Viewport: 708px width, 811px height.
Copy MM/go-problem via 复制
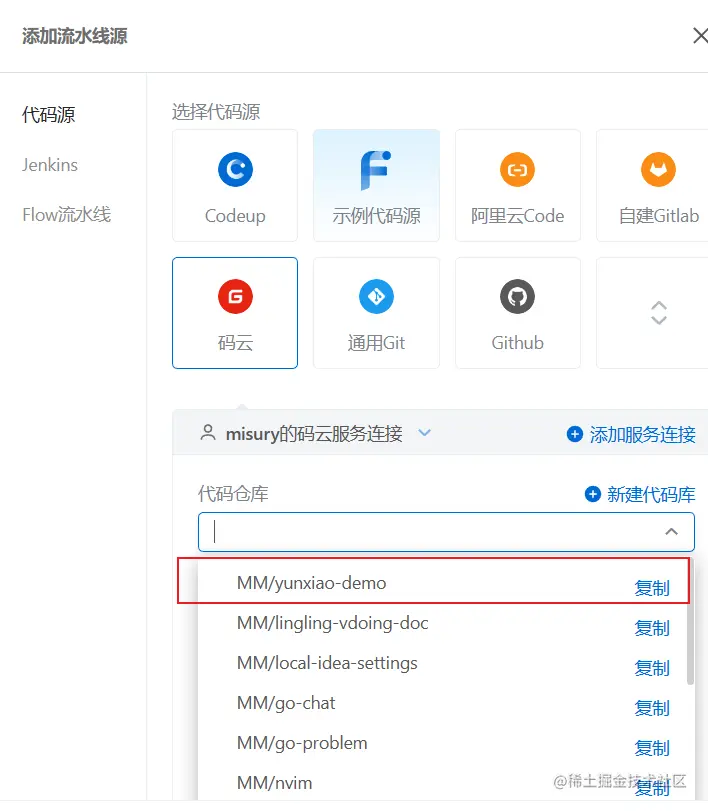[652, 748]
